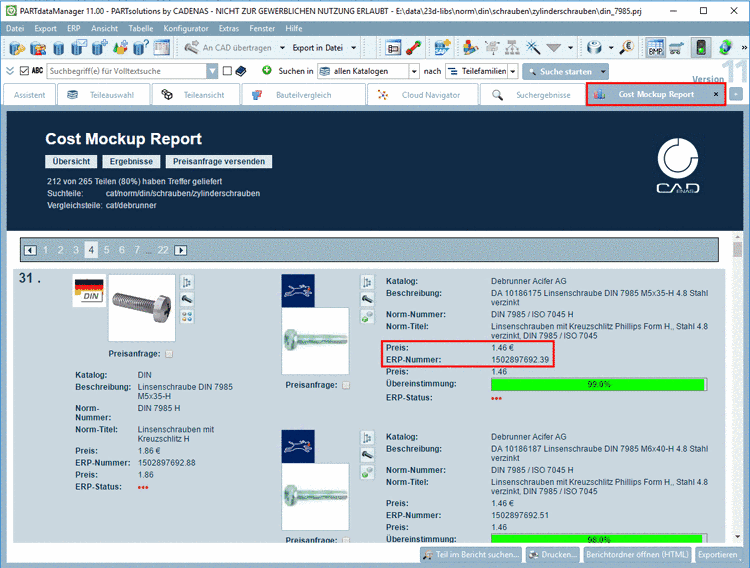The width and height of the screenshot is (750, 568).
Task: Open the An CAD übertragen dropdown arrow
Action: [282, 48]
